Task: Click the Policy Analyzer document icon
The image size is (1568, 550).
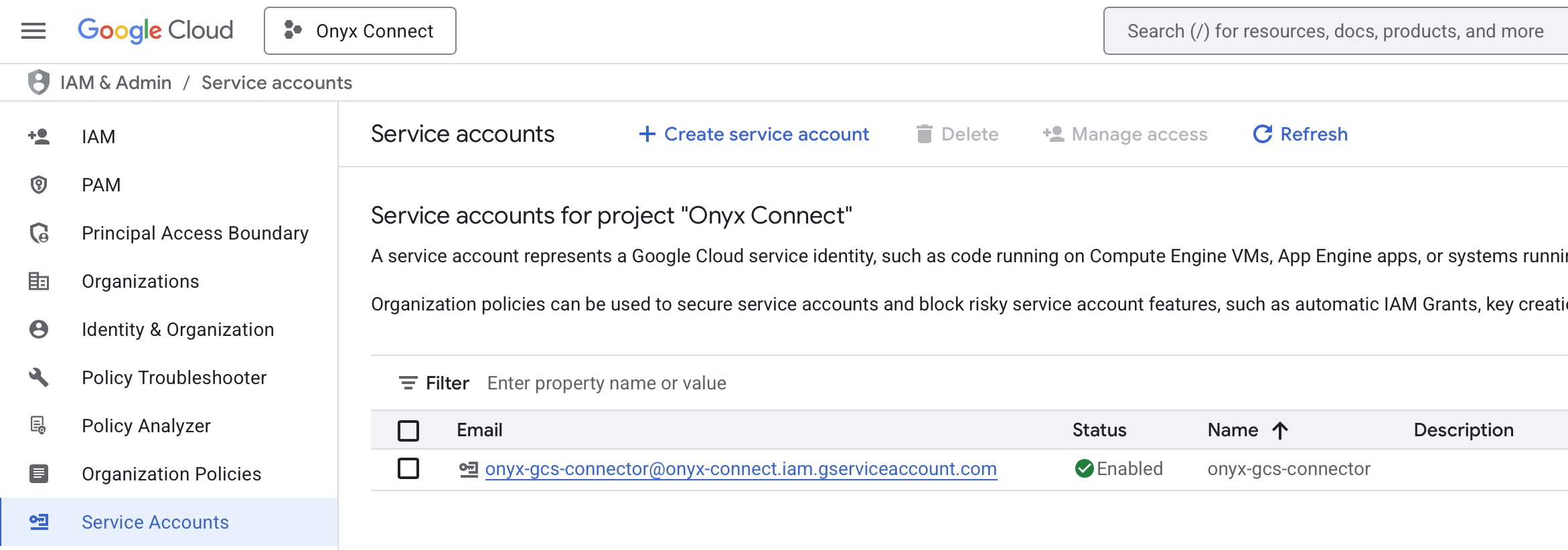Action: (39, 426)
